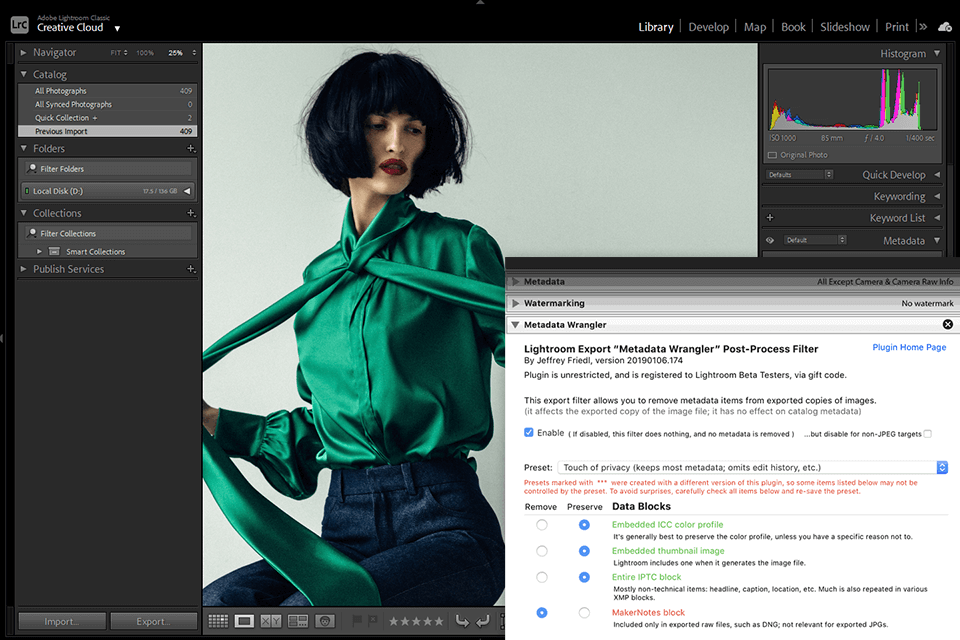
Task: Set the rejected flag icon
Action: 372,621
